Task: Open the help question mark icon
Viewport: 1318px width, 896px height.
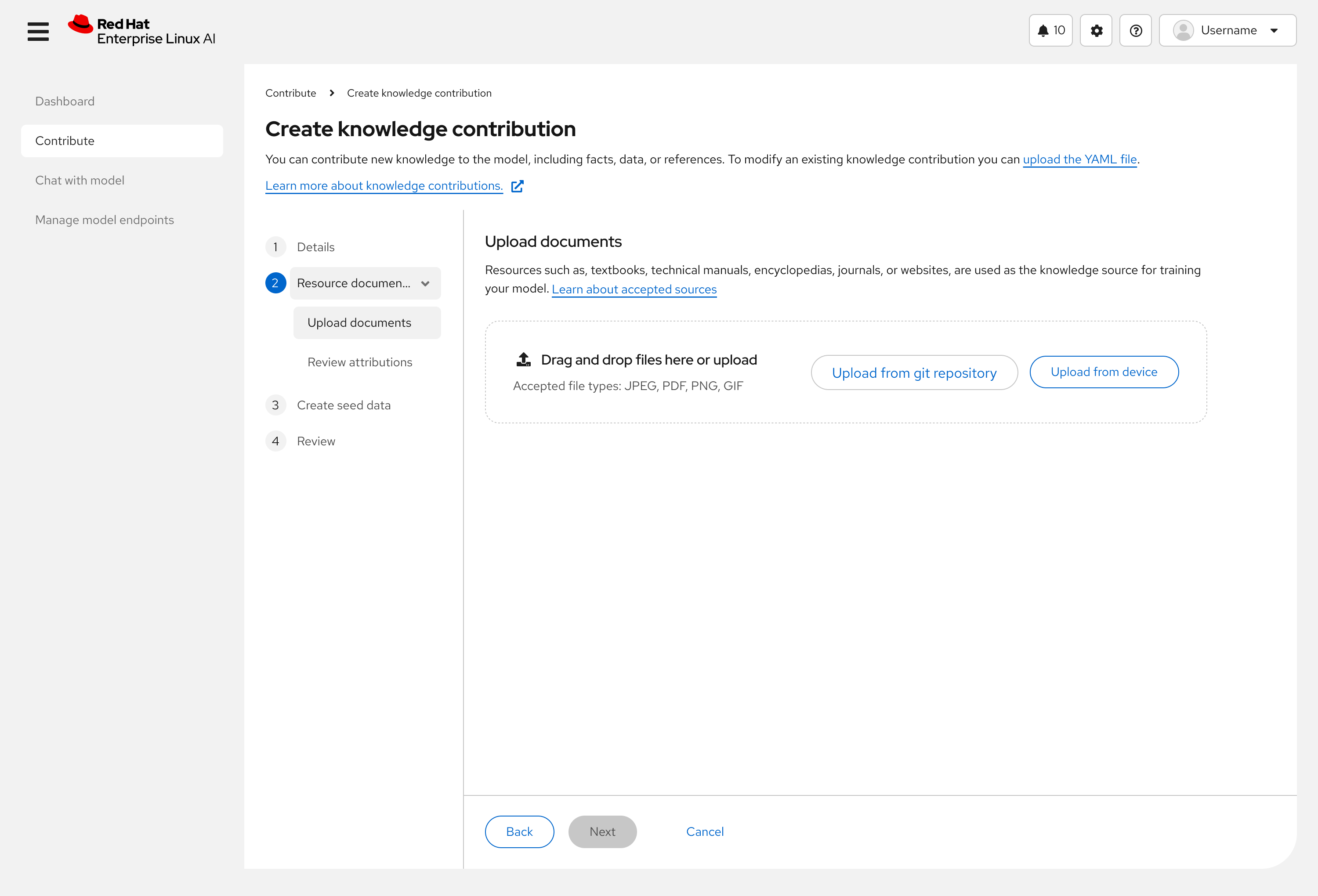Action: click(1135, 31)
